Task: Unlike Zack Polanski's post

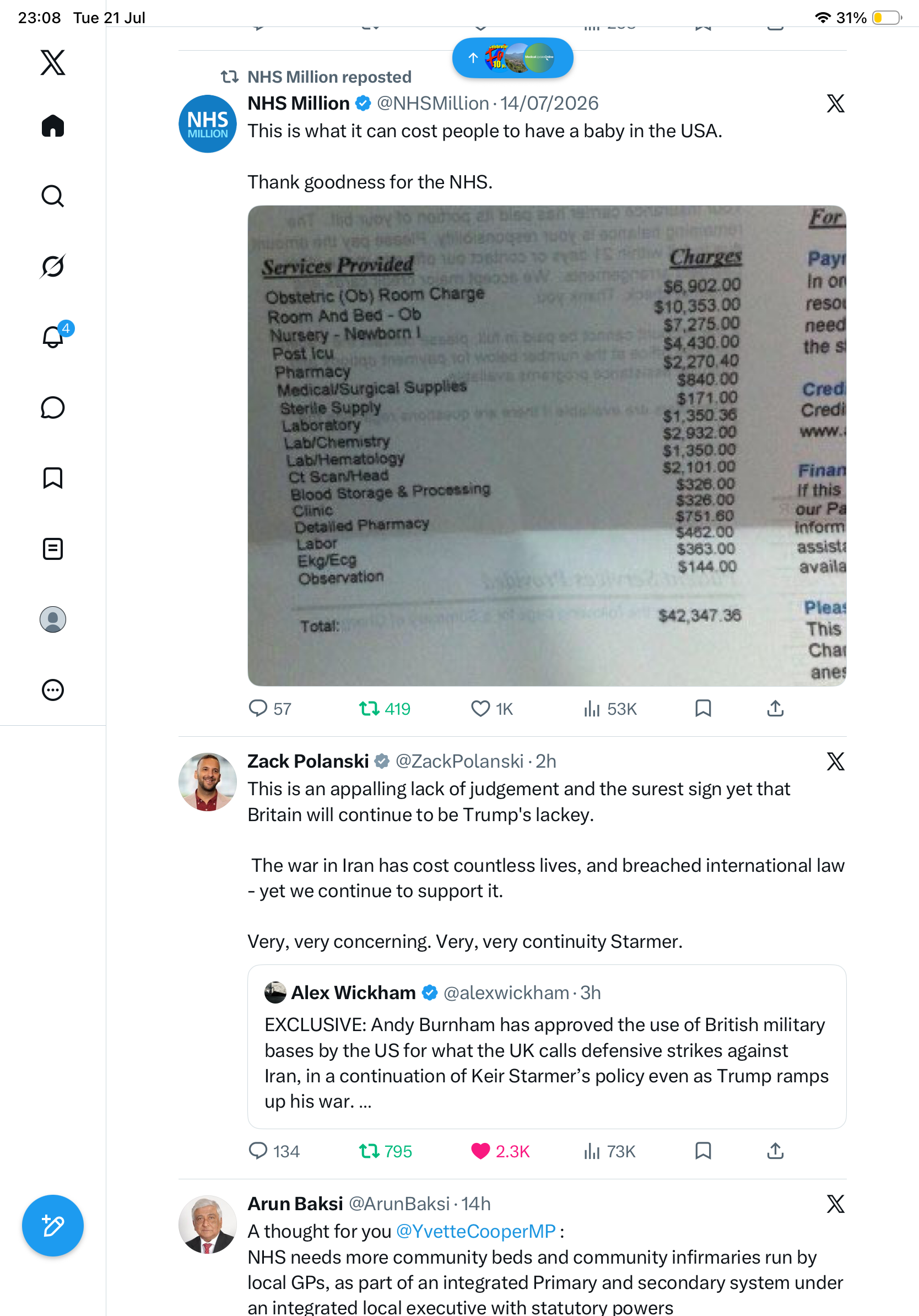Action: (x=500, y=1152)
